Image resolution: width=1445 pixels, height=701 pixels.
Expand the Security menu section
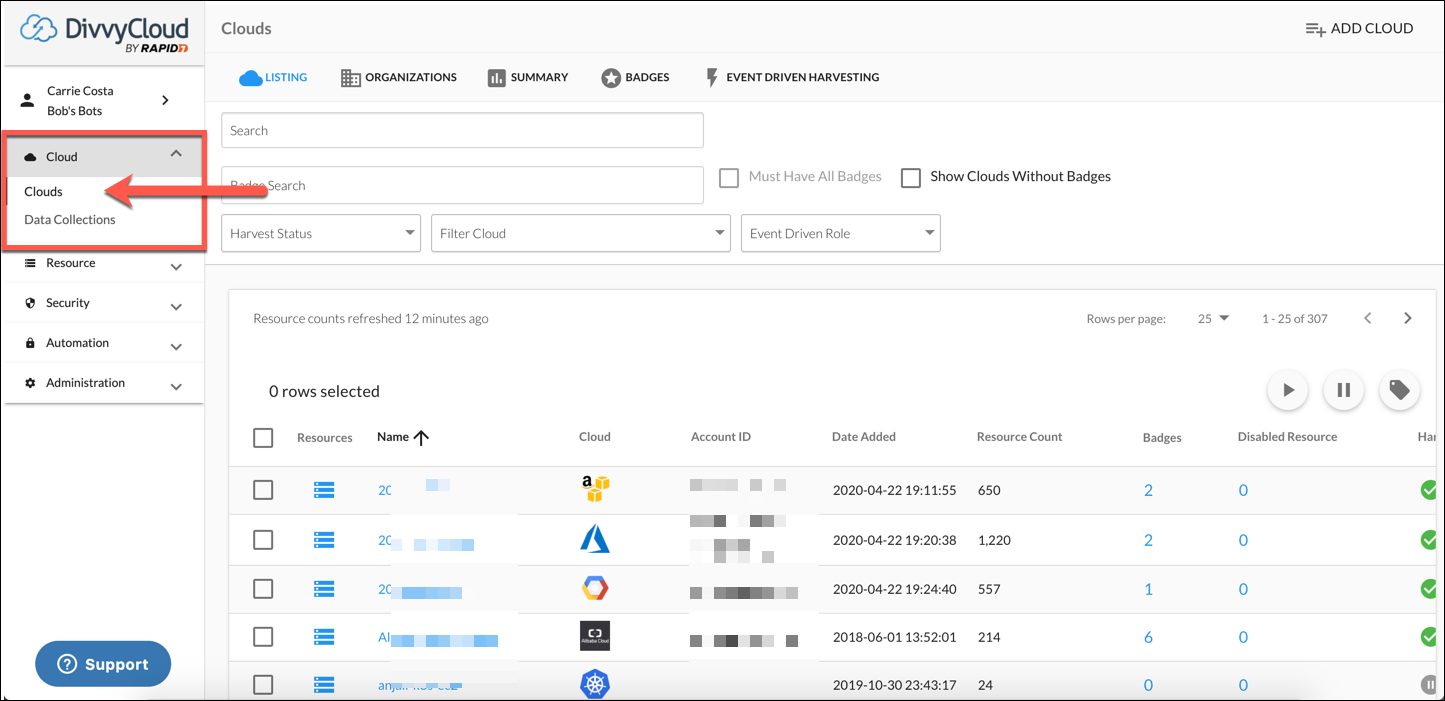coord(104,303)
